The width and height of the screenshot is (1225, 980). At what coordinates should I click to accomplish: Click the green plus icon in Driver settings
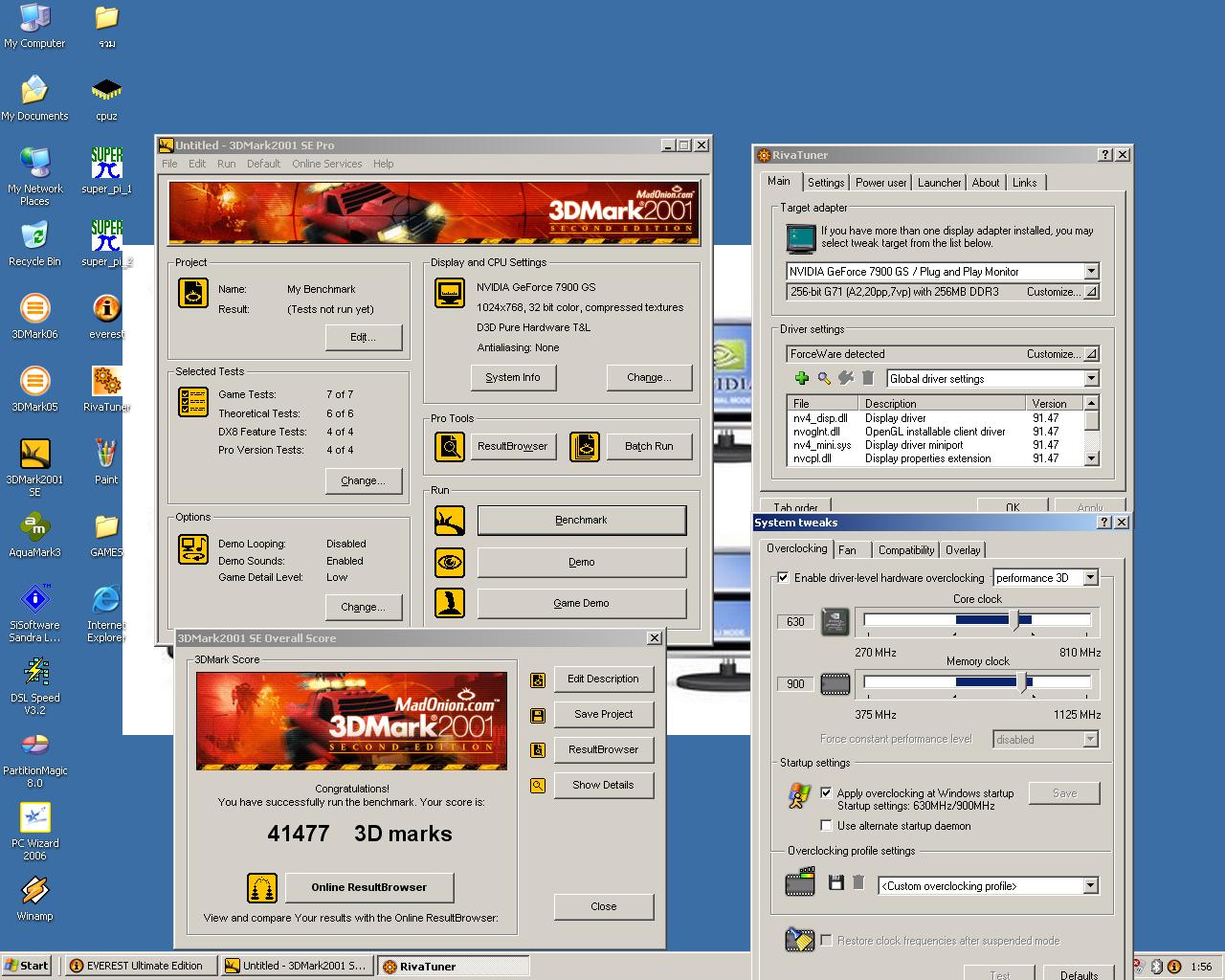tap(801, 378)
